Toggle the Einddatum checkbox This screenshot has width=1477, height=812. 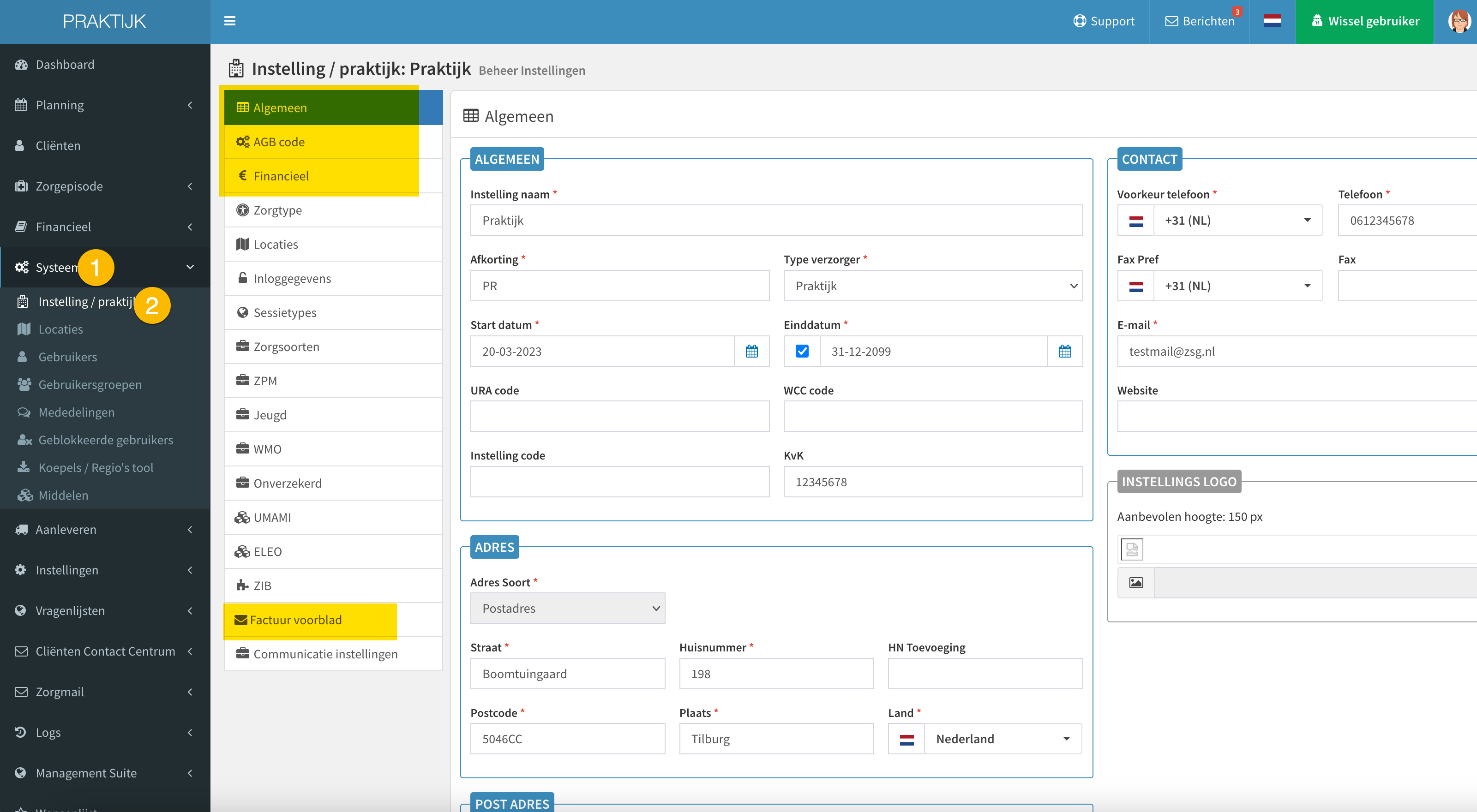802,351
